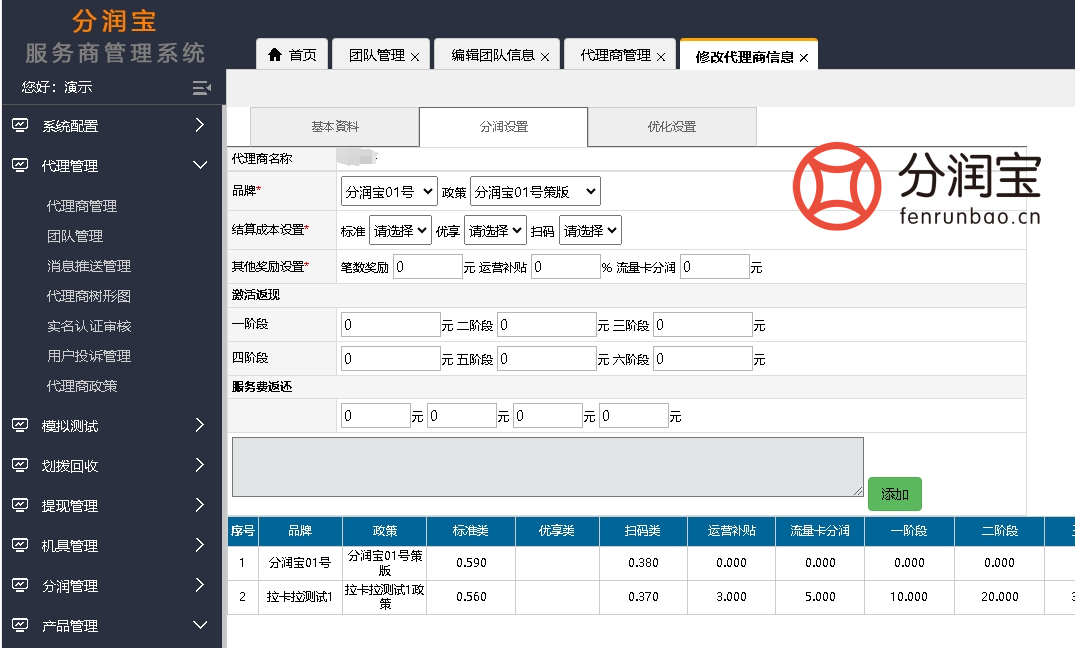Viewport: 1075px width, 648px height.
Task: Click the 系统配置 module icon in sidebar
Action: 21,126
